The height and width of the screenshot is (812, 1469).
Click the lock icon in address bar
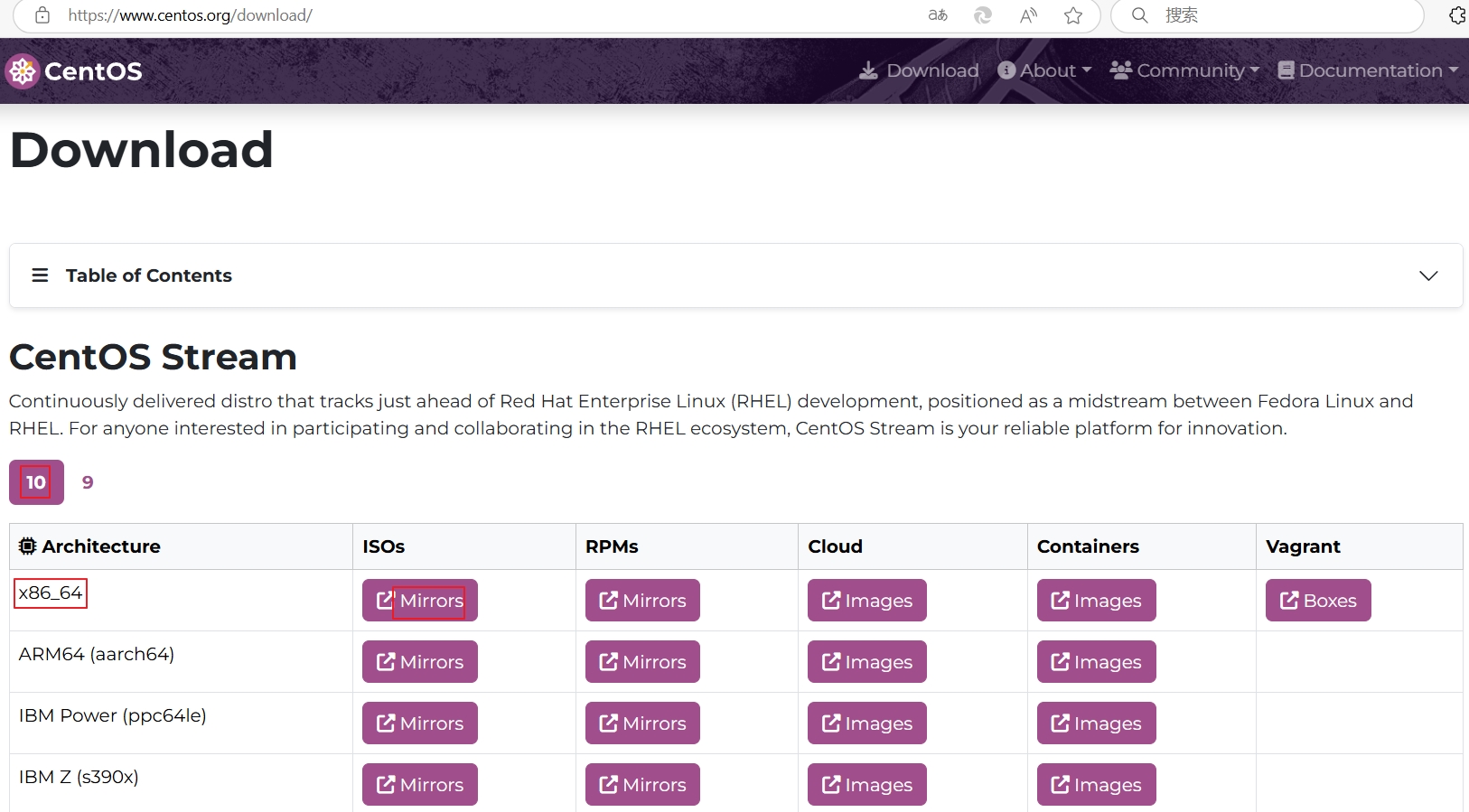(x=42, y=15)
